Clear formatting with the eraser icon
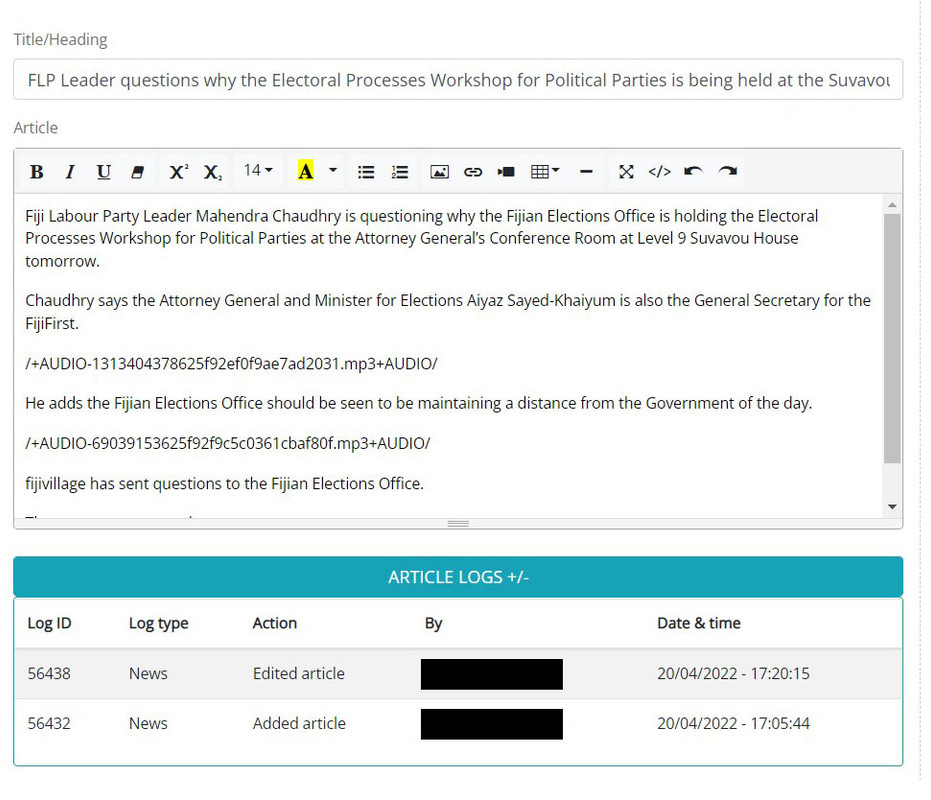Image resolution: width=931 pixels, height=800 pixels. point(137,172)
